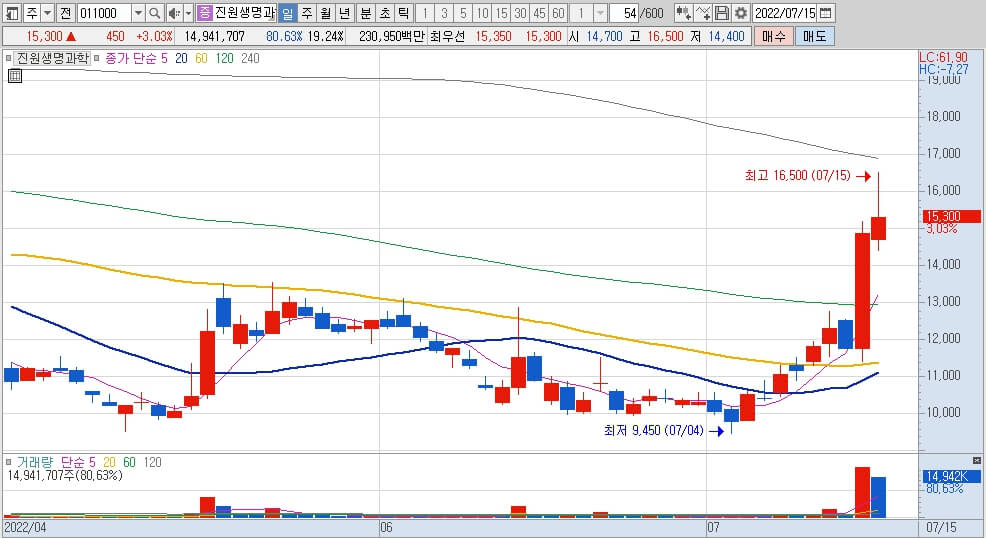
Task: Click the add candlestick indicator icon
Action: tap(684, 13)
